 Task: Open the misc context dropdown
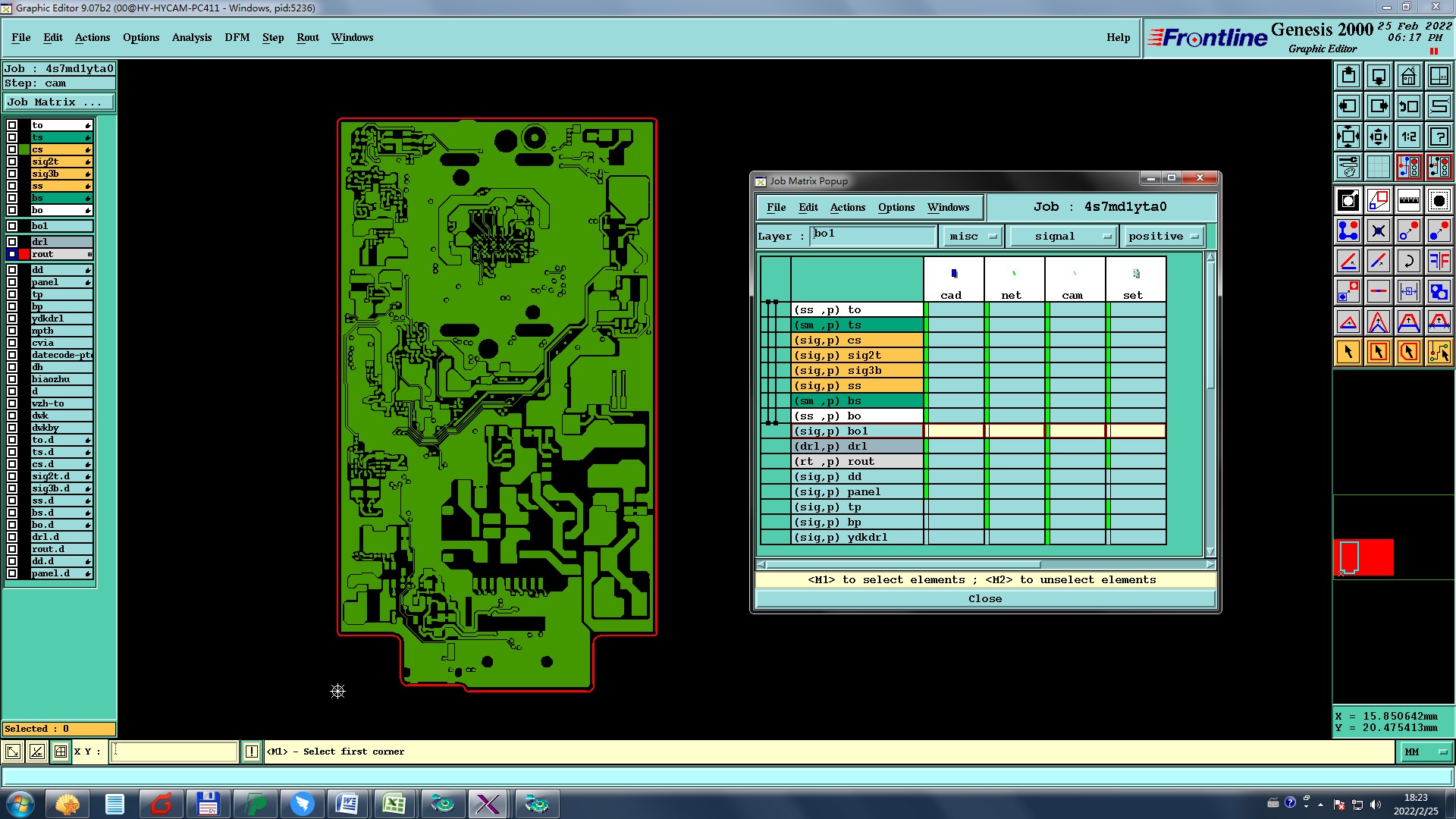click(x=973, y=237)
